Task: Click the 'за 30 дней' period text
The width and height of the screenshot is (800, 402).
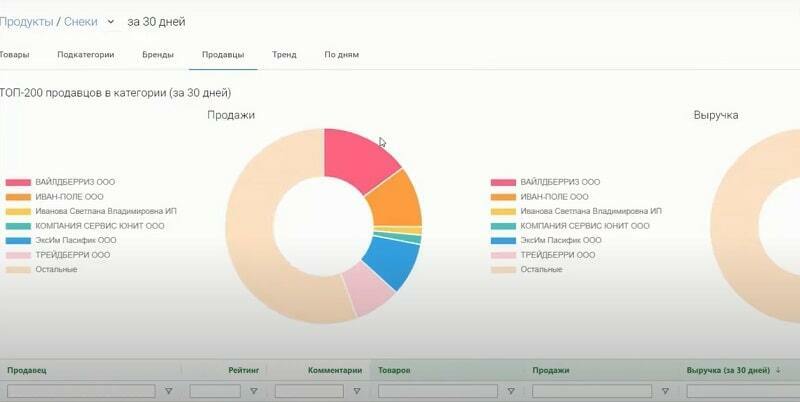Action: (x=156, y=22)
